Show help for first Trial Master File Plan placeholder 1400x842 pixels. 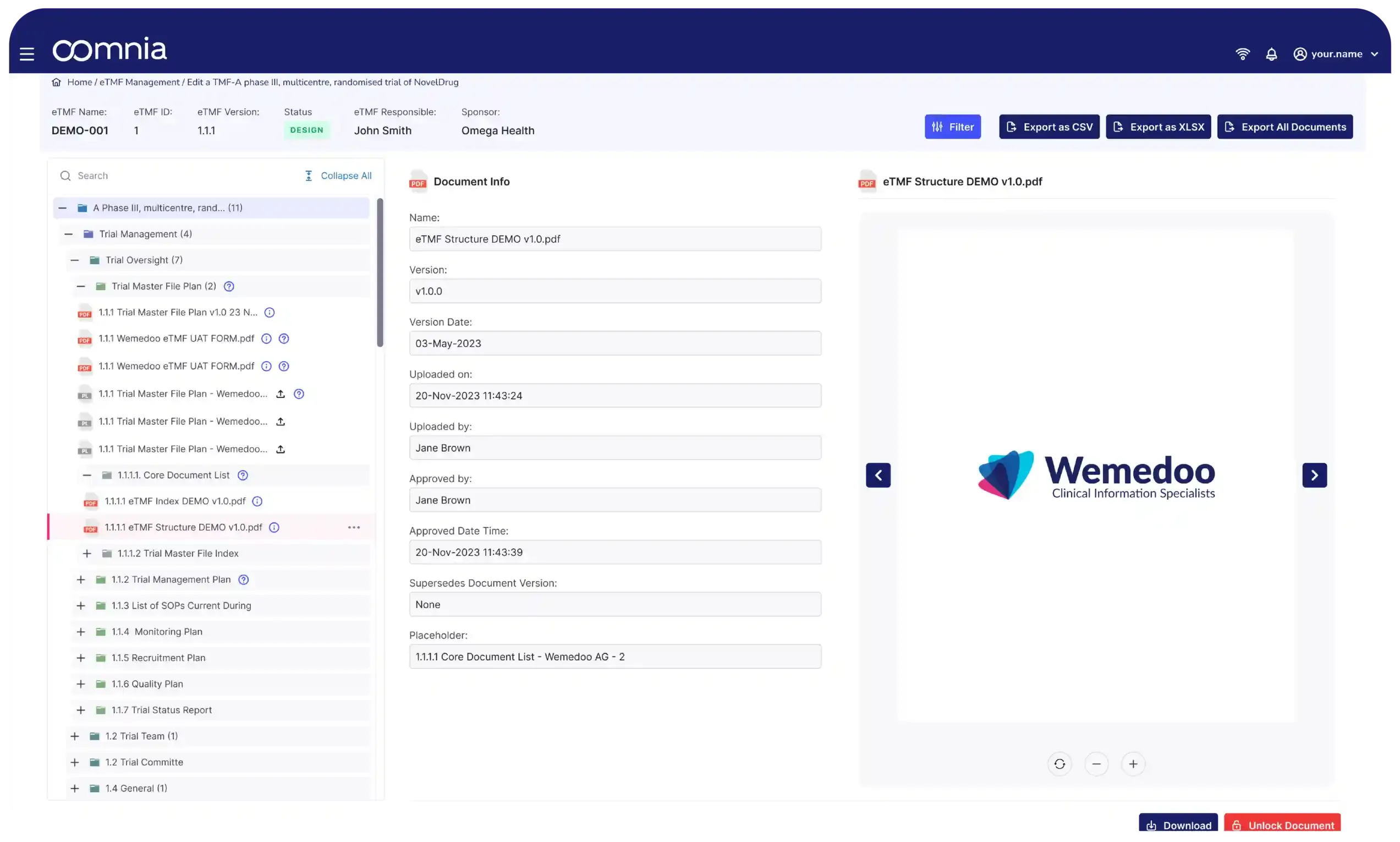pos(299,394)
